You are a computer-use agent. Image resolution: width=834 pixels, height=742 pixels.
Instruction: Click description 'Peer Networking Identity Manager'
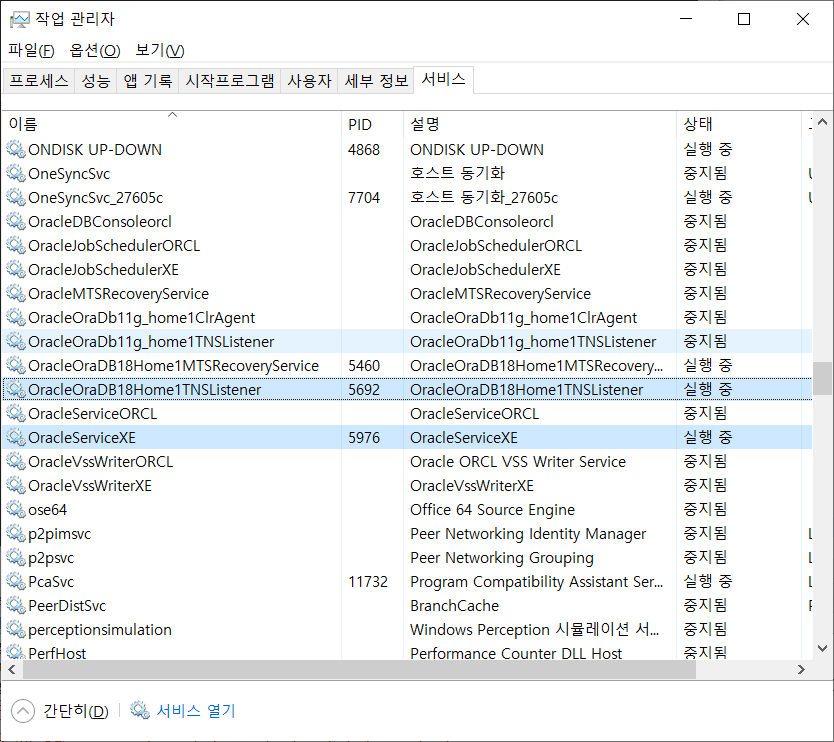pyautogui.click(x=528, y=533)
